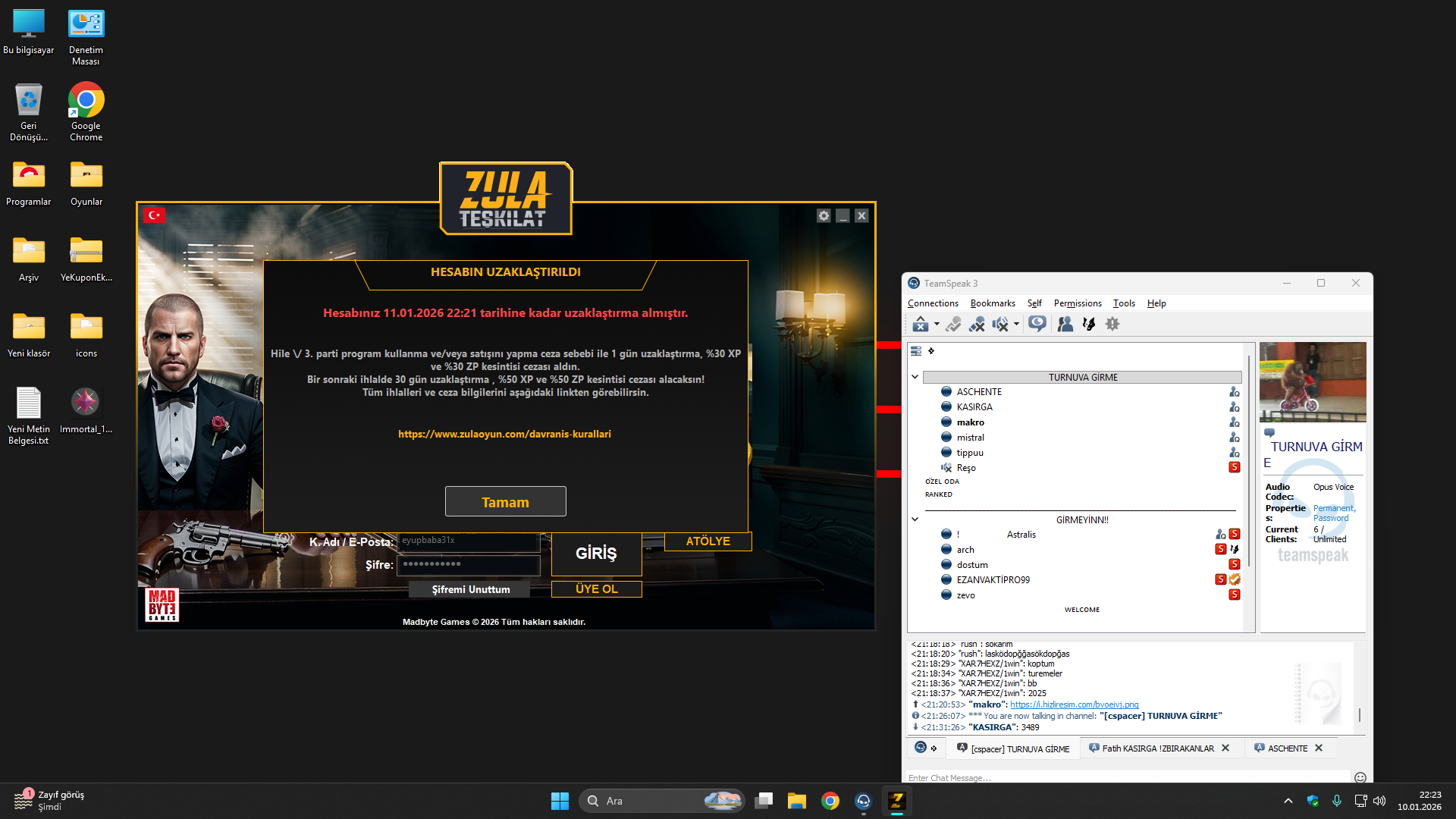Open the Help menu in TeamSpeak
The image size is (1456, 819).
tap(1156, 303)
